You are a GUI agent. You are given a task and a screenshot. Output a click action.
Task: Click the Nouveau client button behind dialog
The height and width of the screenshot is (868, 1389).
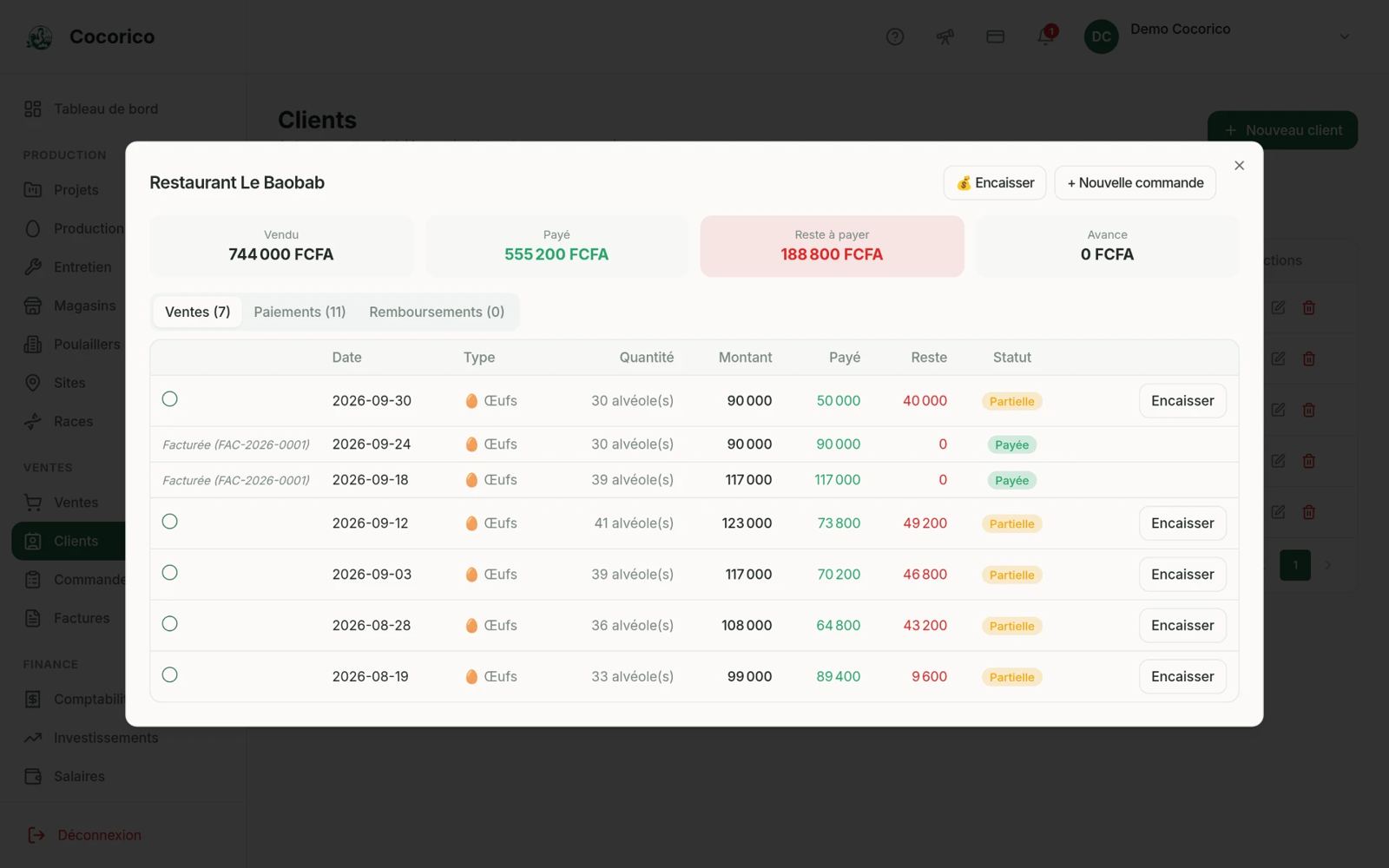pyautogui.click(x=1282, y=130)
